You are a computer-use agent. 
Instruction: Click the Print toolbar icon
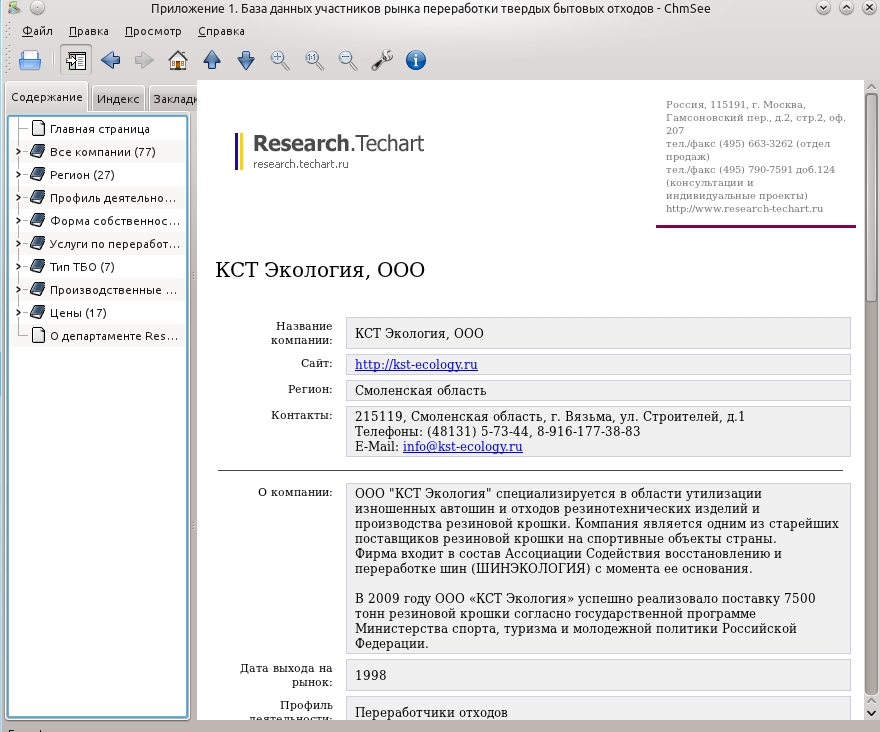[30, 60]
